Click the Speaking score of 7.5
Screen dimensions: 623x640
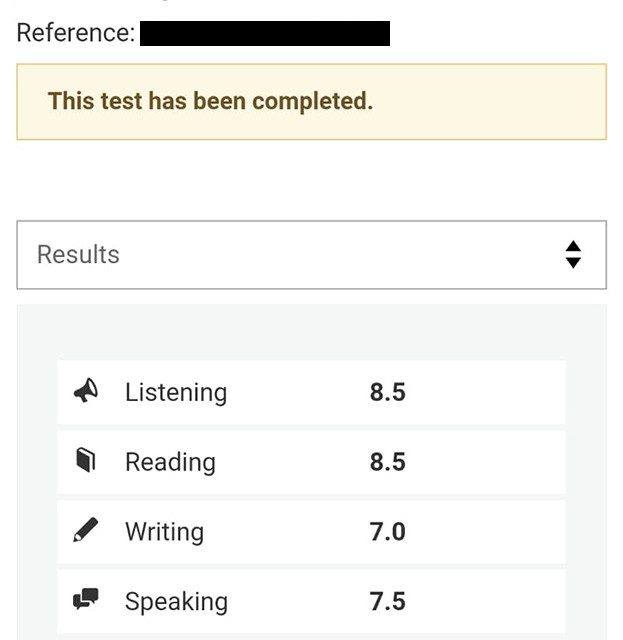[x=387, y=602]
